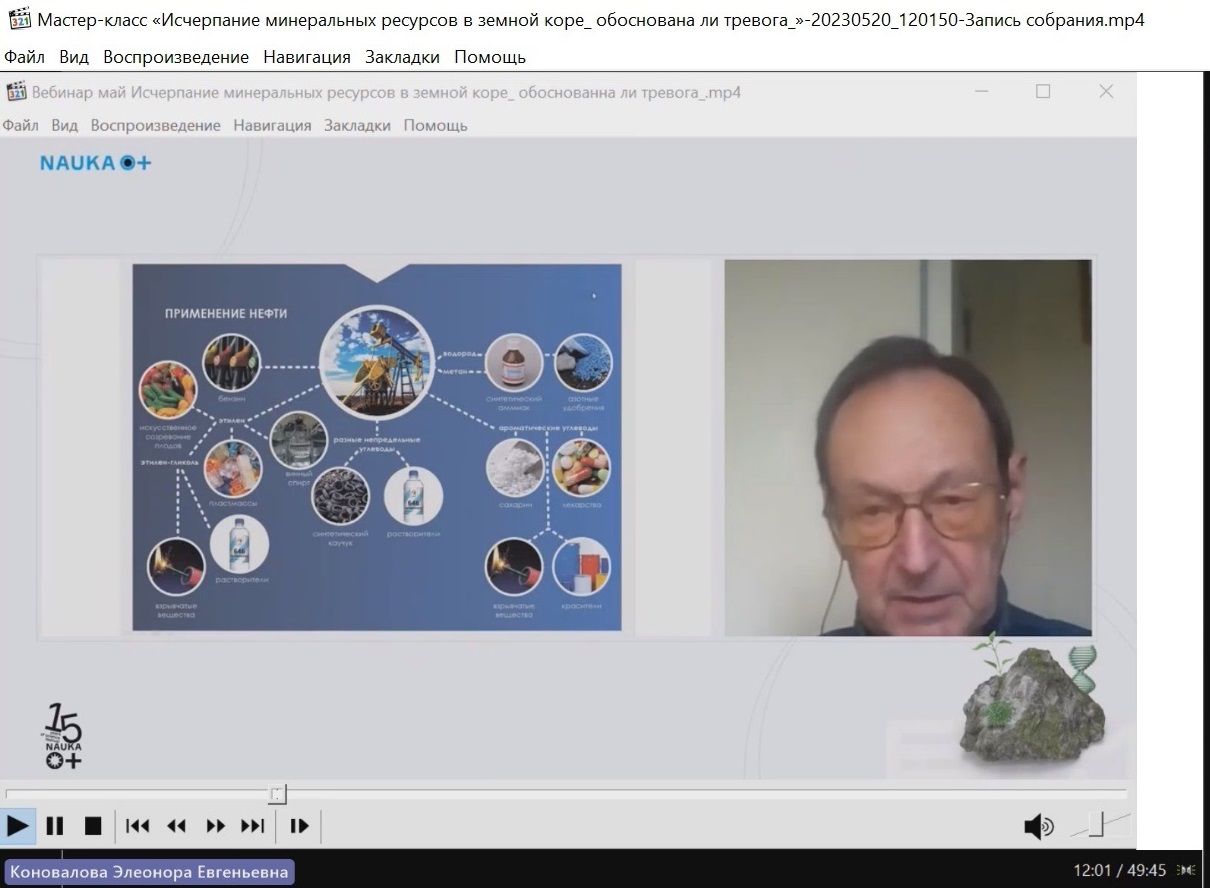Click Закладки in the inner Вебинар window menu
1210x888 pixels.
coord(357,125)
